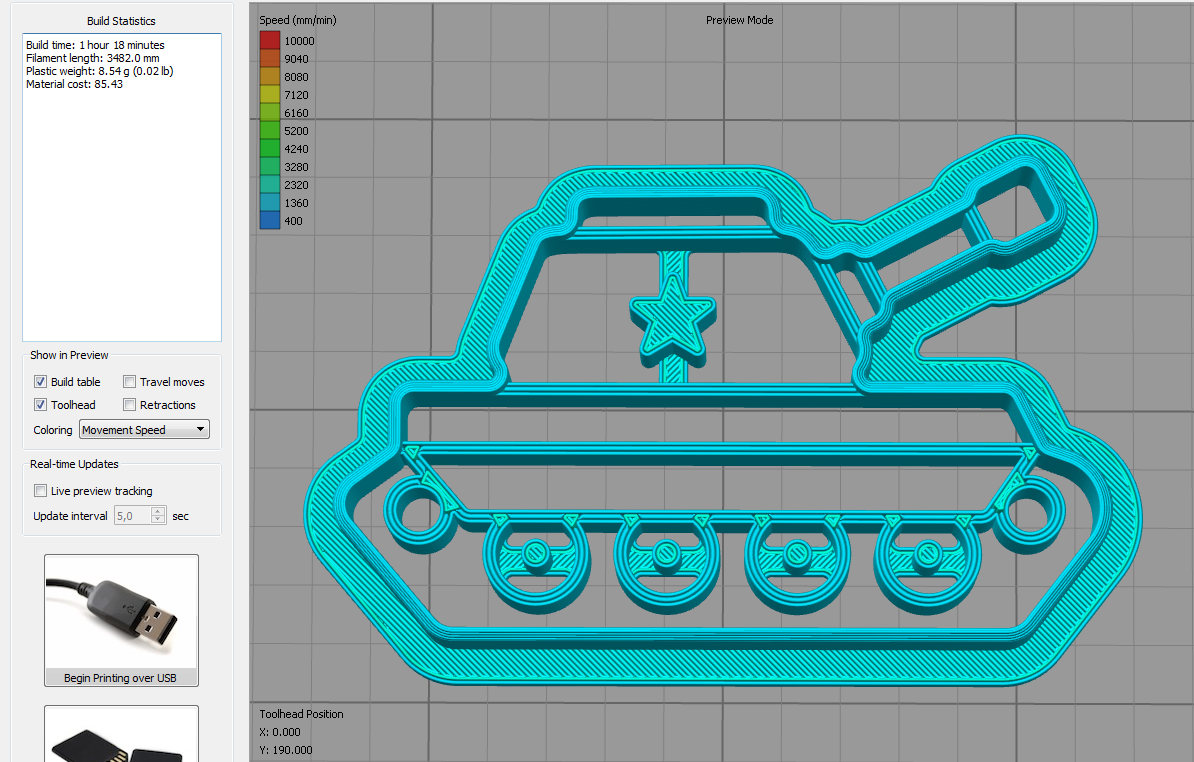Click the Update interval down stepper arrow
The height and width of the screenshot is (762, 1194).
(157, 519)
